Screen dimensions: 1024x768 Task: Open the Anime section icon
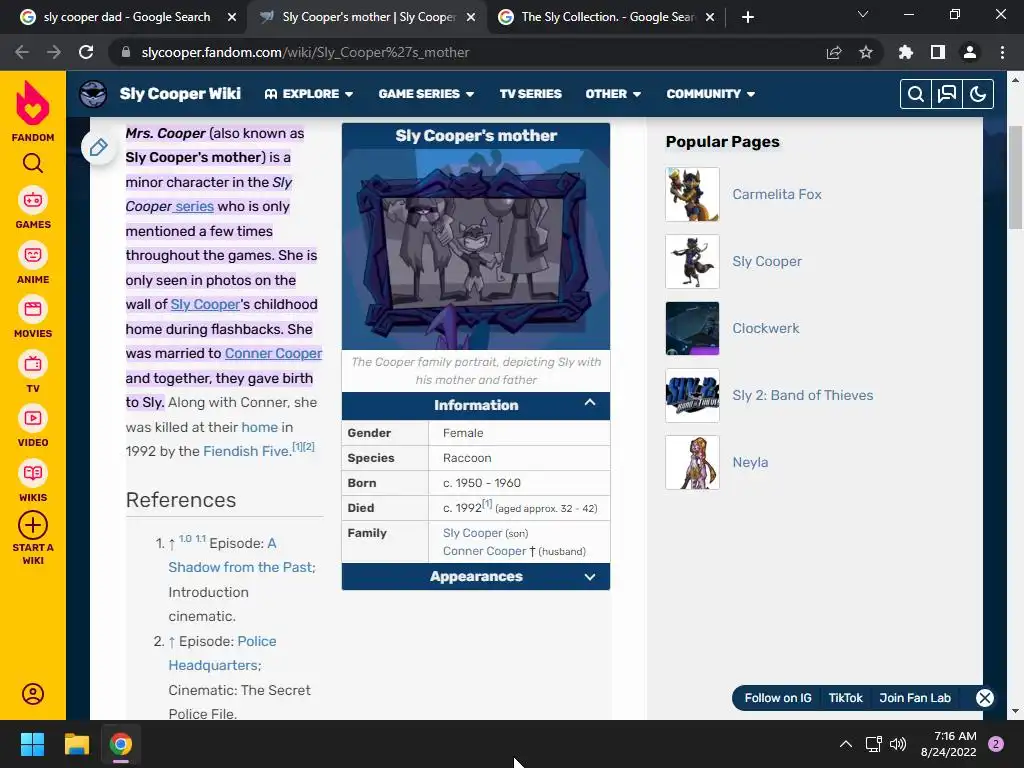(x=33, y=255)
